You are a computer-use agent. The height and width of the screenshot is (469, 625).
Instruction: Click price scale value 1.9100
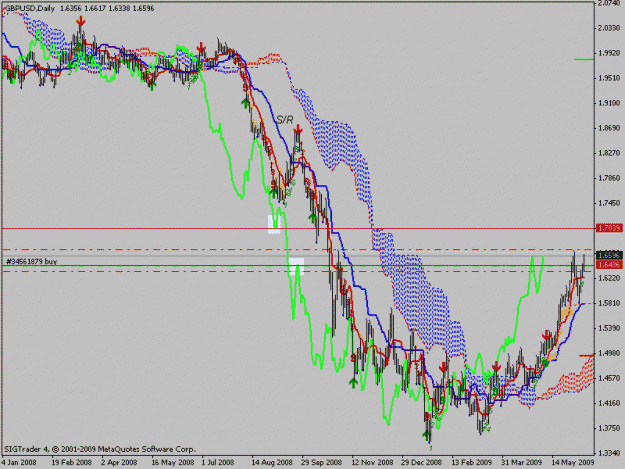pyautogui.click(x=609, y=103)
